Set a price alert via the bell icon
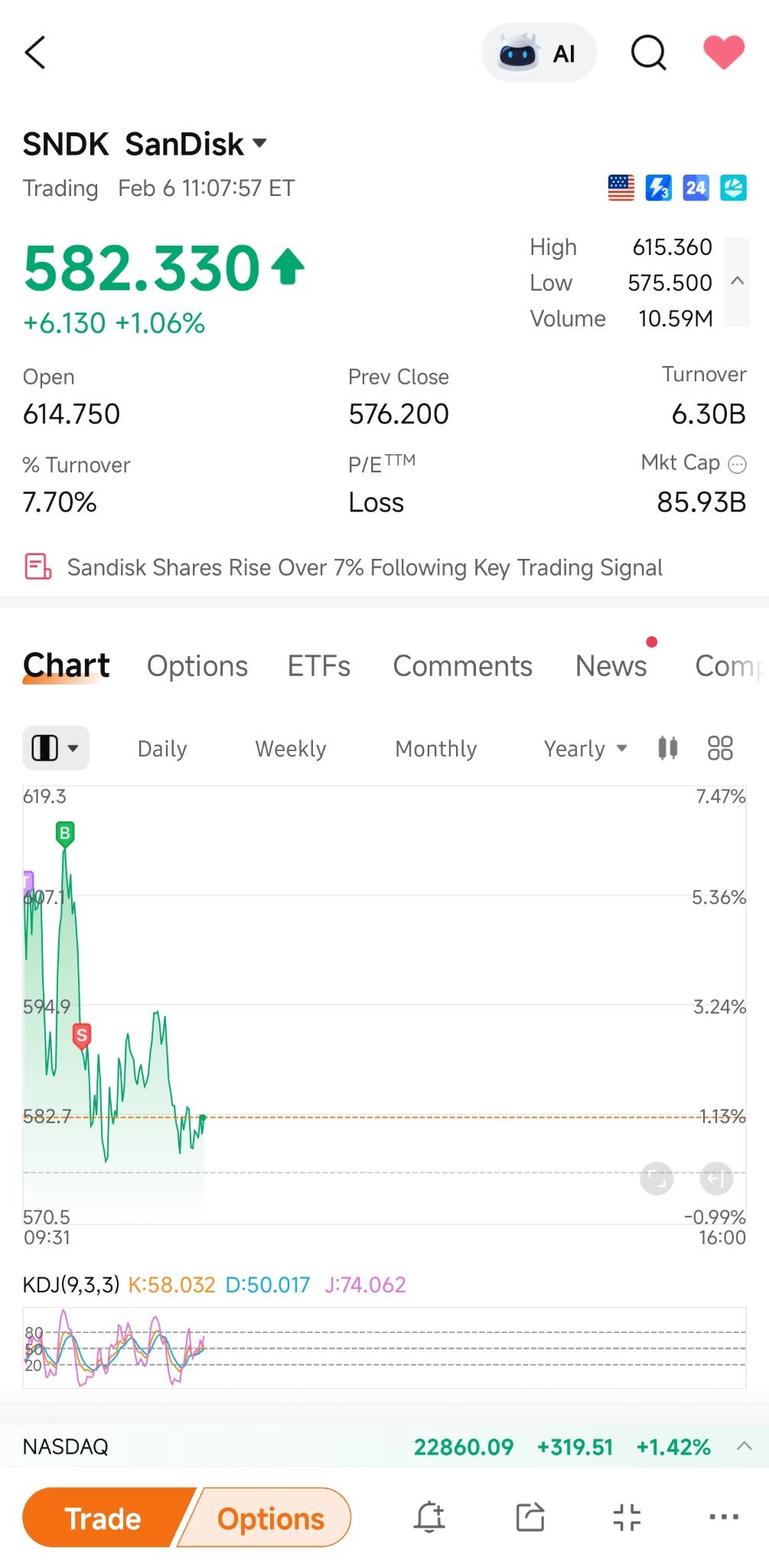This screenshot has height=1568, width=769. pos(430,1517)
